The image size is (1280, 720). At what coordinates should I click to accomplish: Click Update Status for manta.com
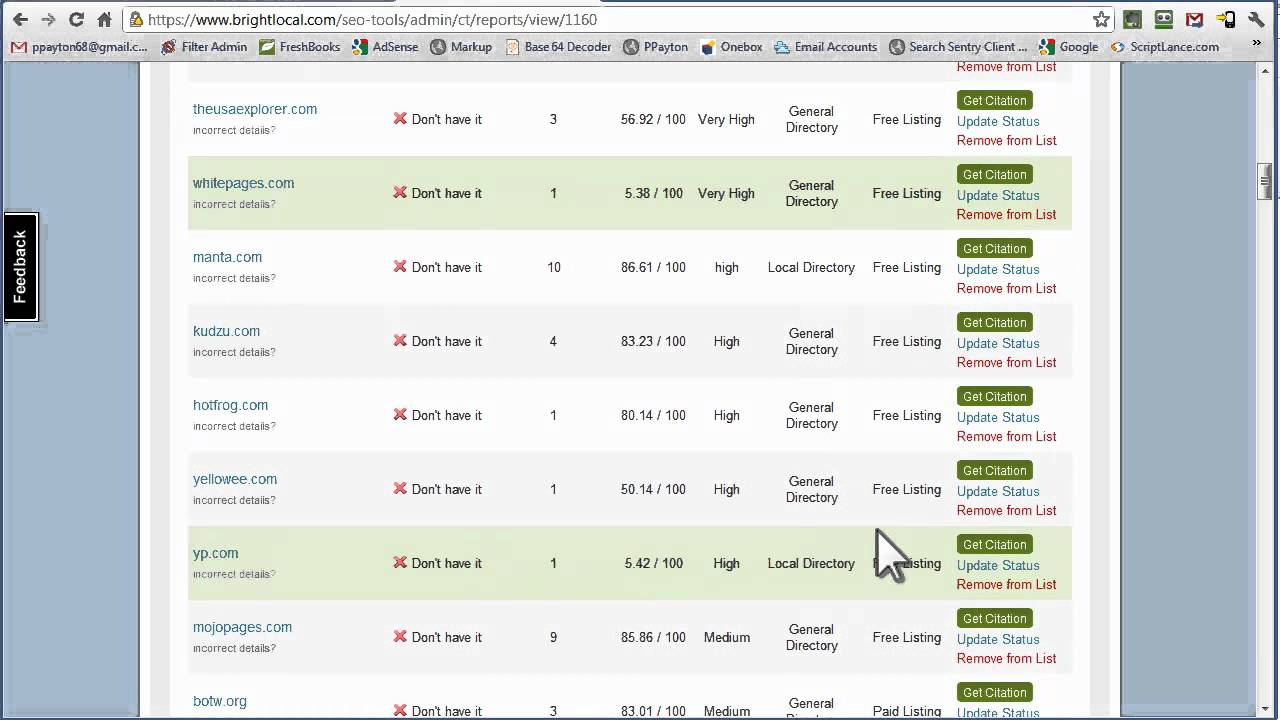[998, 269]
